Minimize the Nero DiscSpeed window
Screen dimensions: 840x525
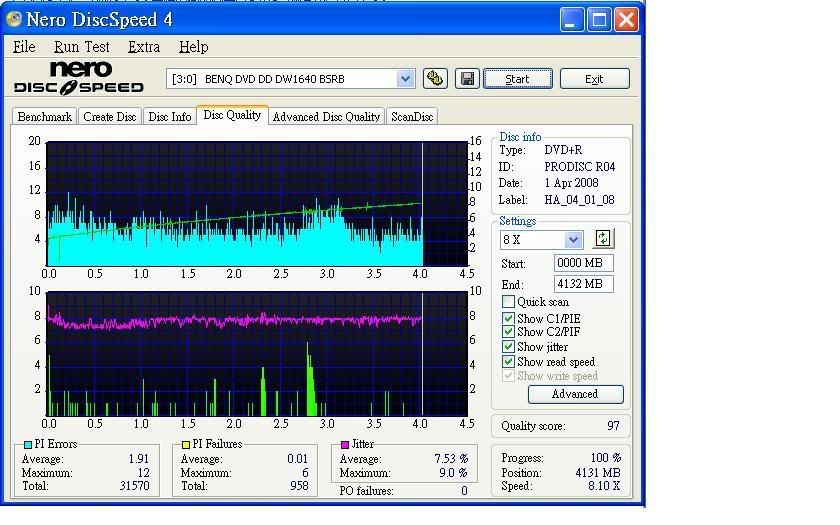coord(572,20)
